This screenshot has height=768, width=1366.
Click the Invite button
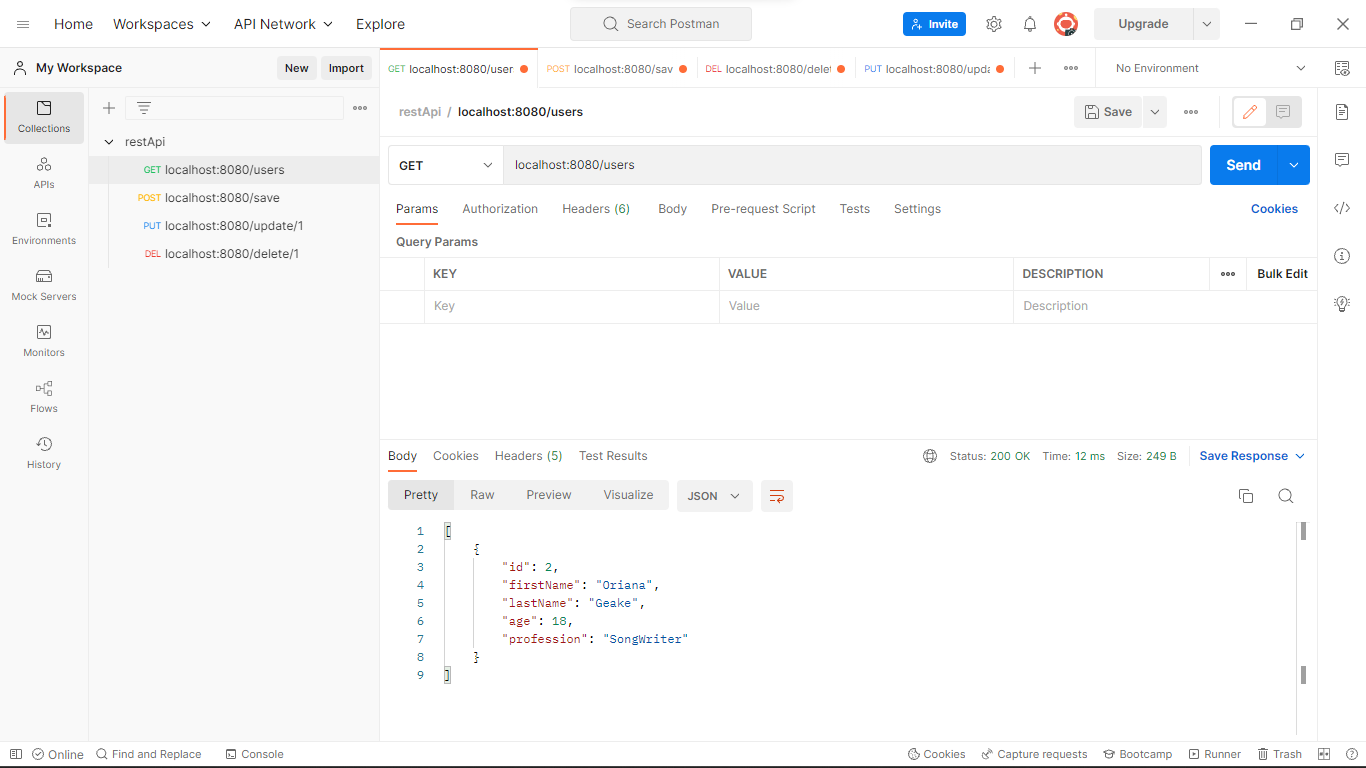934,24
